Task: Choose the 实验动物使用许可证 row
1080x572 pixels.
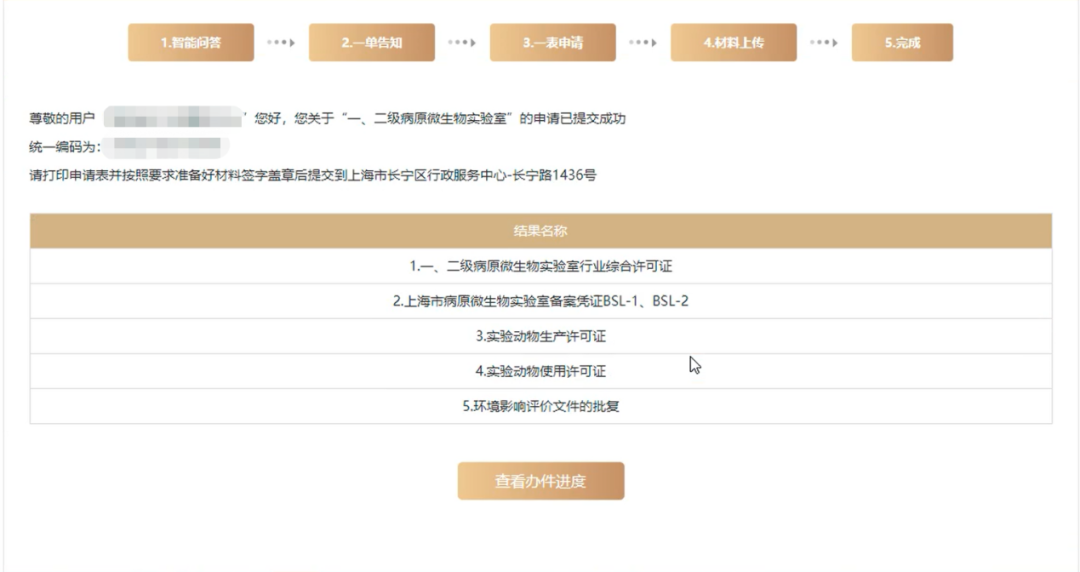Action: pyautogui.click(x=540, y=371)
